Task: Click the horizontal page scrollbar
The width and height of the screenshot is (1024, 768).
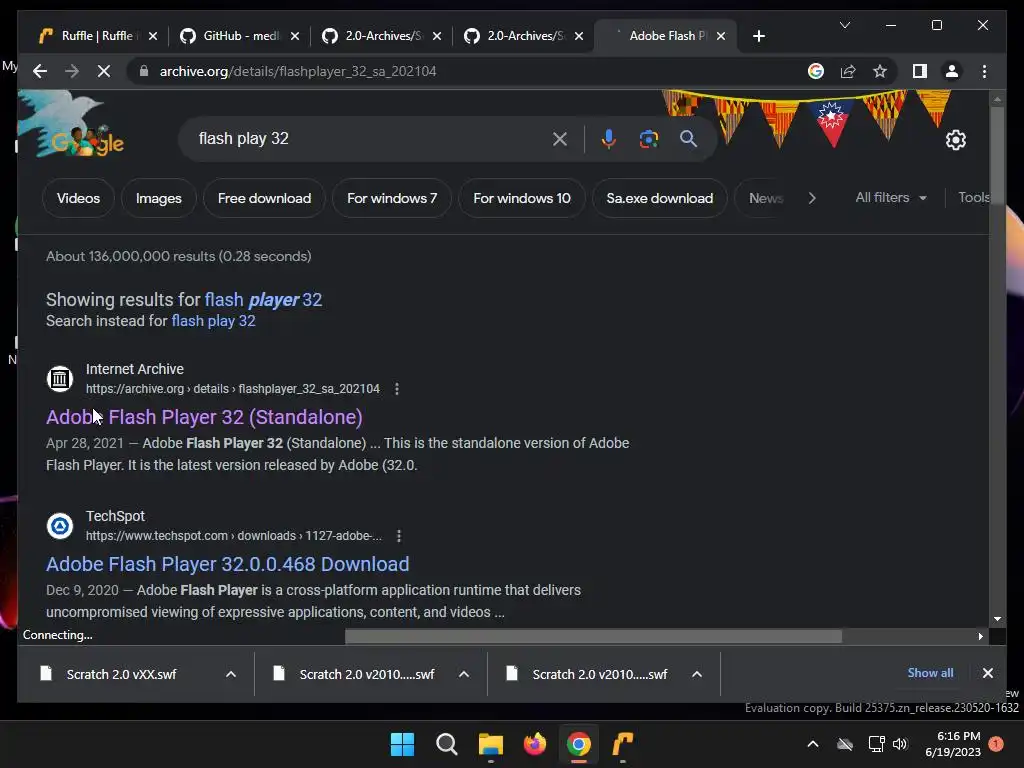Action: [593, 636]
